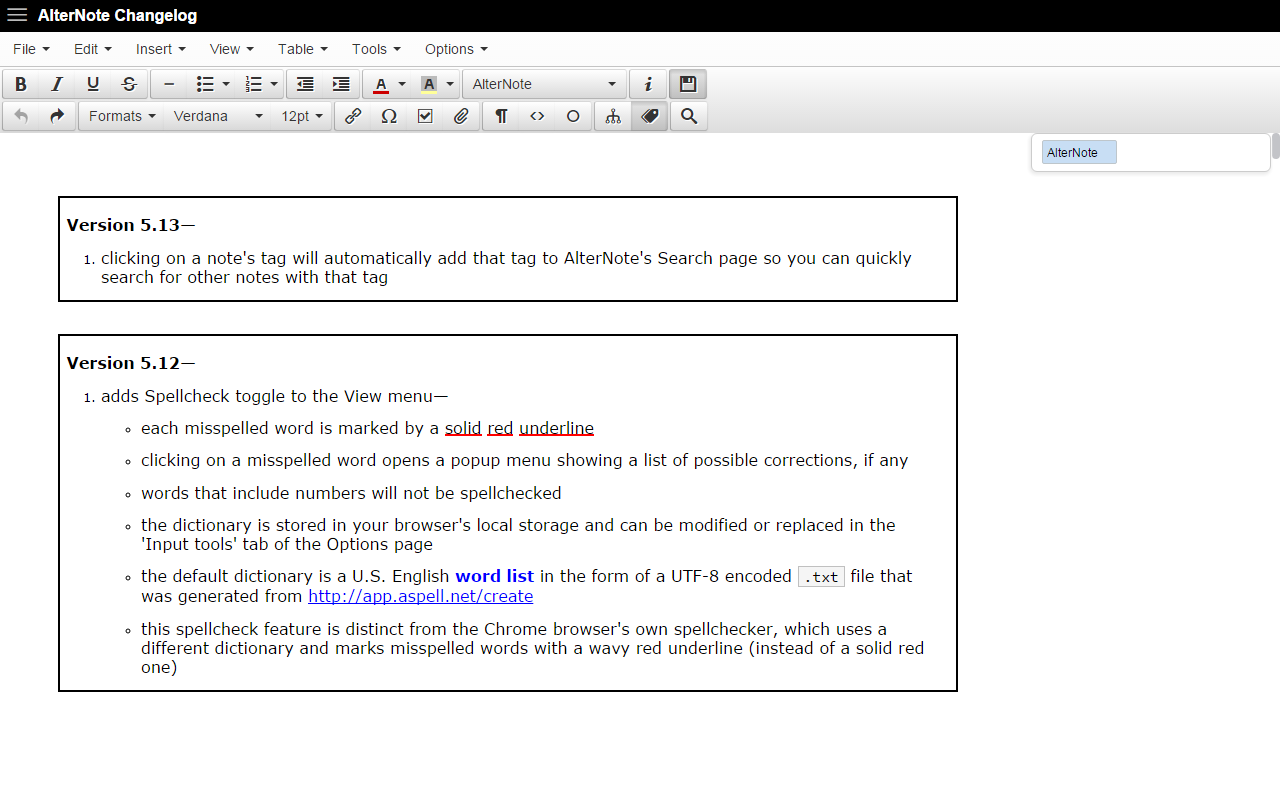
Task: Click the bold blue 'word list' link
Action: 494,576
